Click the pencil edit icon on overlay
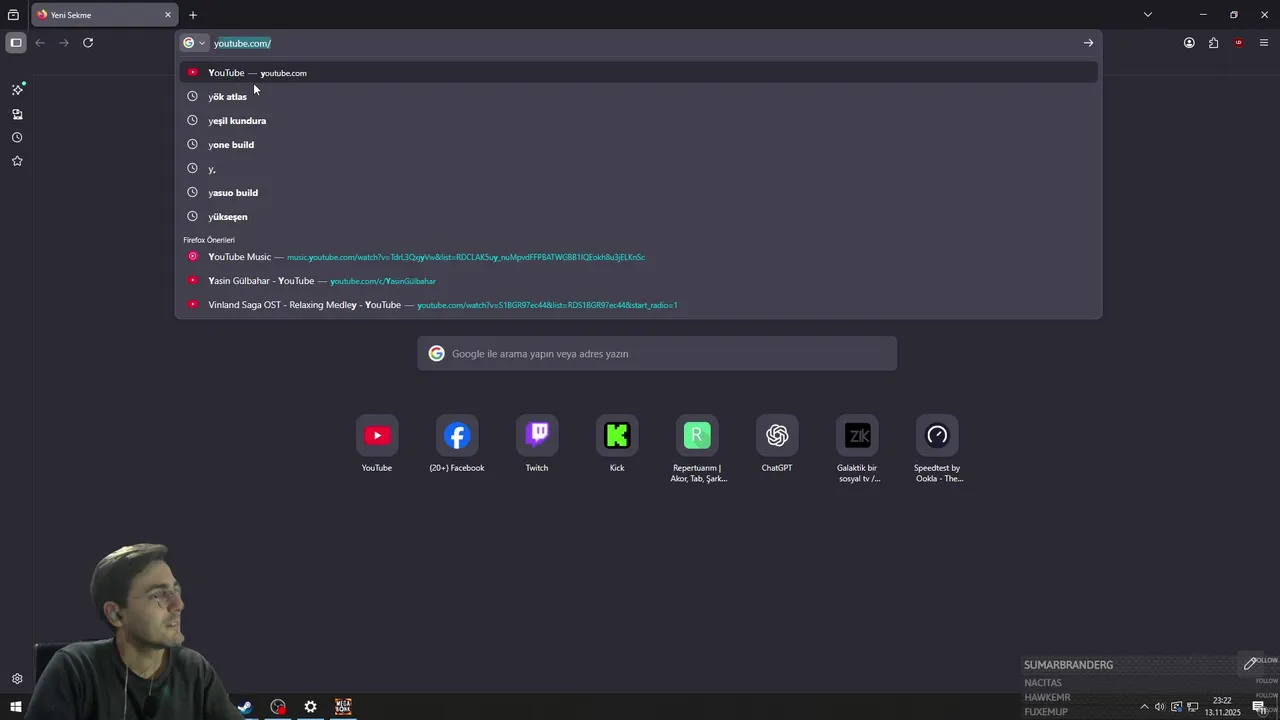The width and height of the screenshot is (1280, 720). pos(1250,664)
